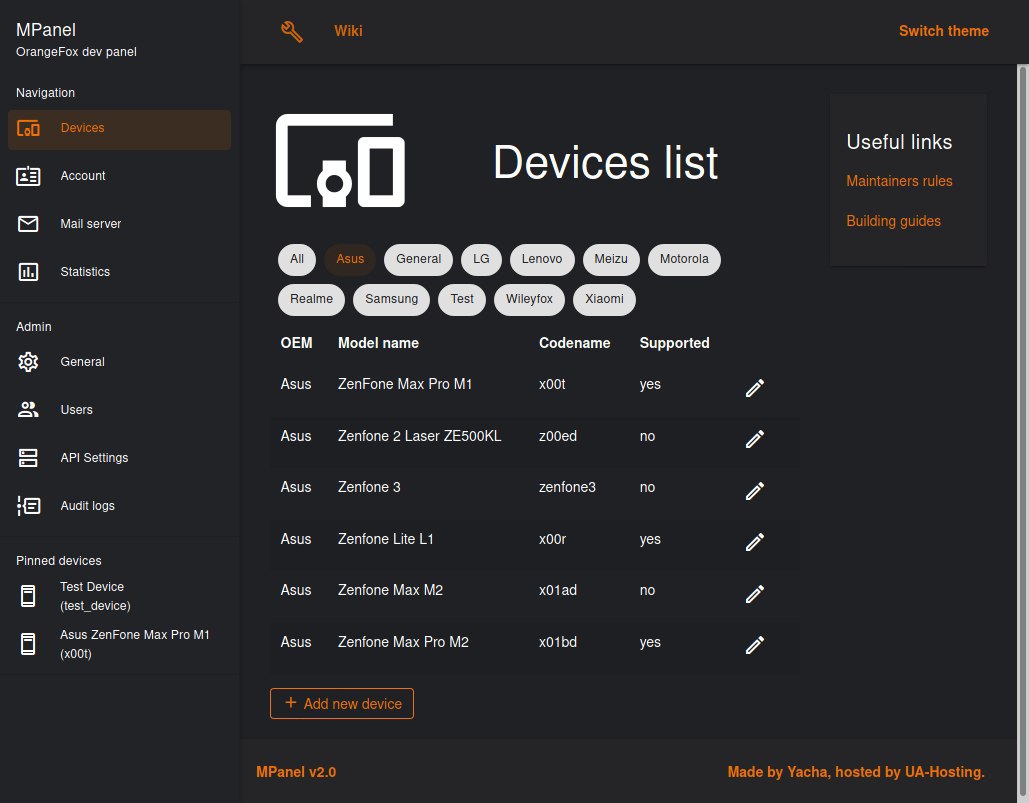This screenshot has height=803, width=1029.
Task: Click codename x01bd cell
Action: [558, 642]
